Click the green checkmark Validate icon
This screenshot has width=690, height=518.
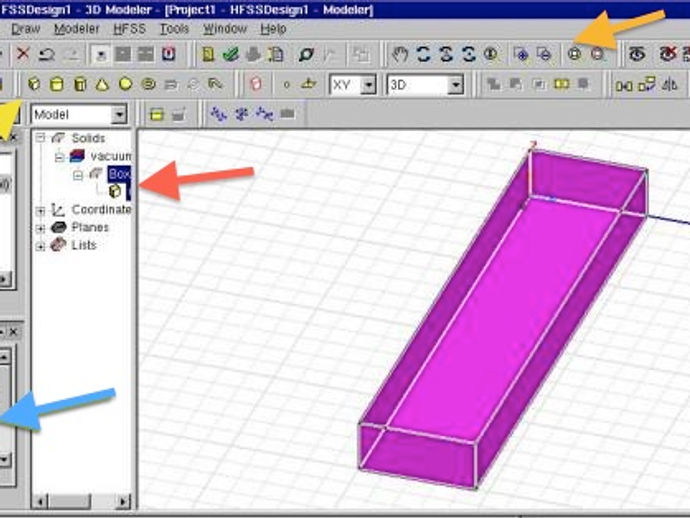click(x=230, y=55)
